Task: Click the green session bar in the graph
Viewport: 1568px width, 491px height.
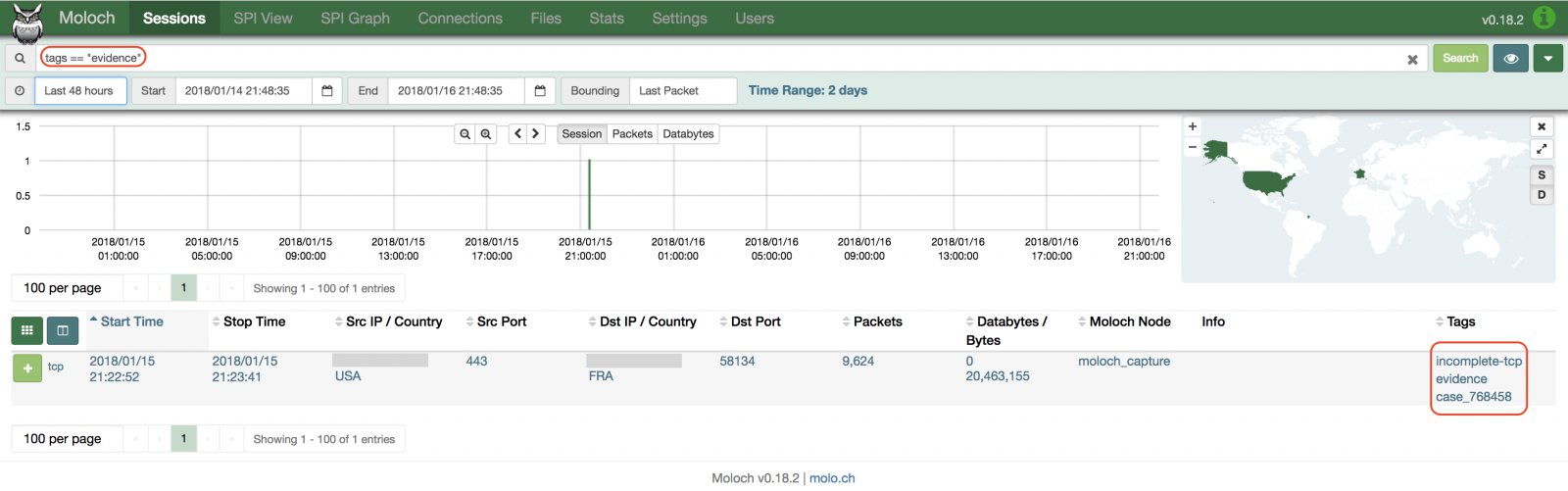Action: coord(589,195)
